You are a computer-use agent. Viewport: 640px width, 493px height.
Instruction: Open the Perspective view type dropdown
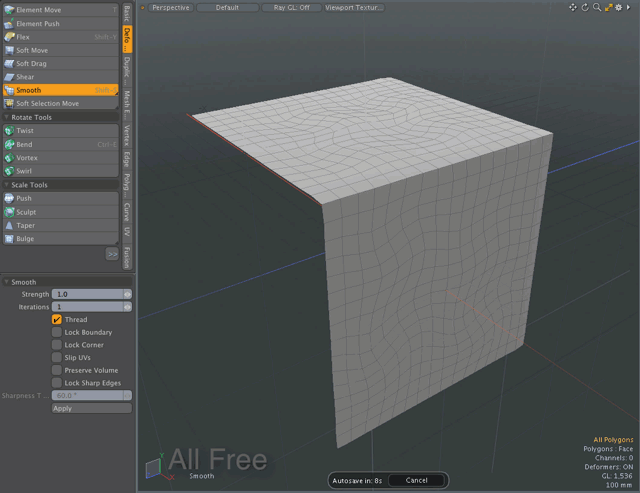[170, 7]
